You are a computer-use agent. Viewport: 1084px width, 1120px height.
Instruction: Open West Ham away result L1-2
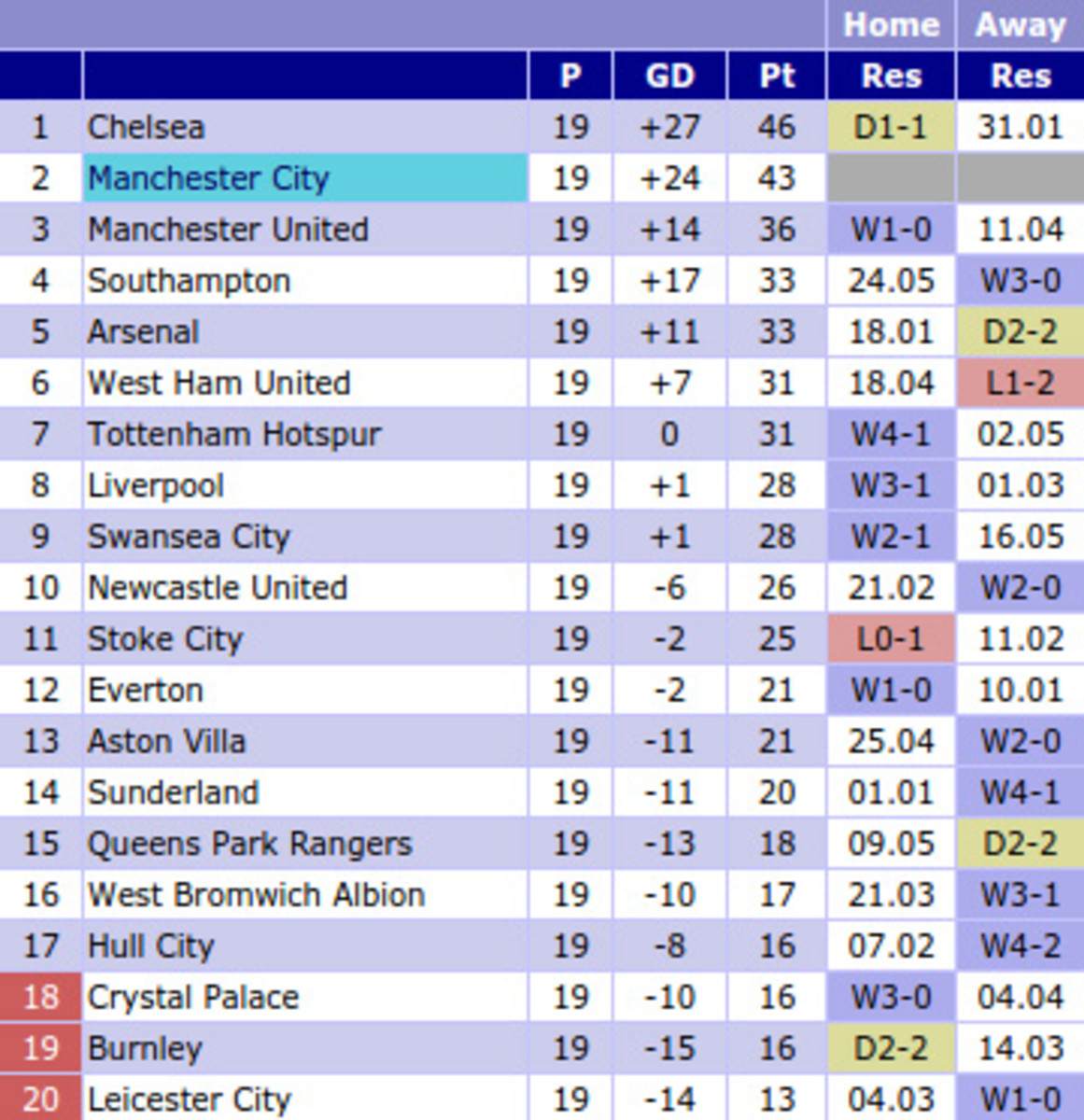pos(1020,383)
